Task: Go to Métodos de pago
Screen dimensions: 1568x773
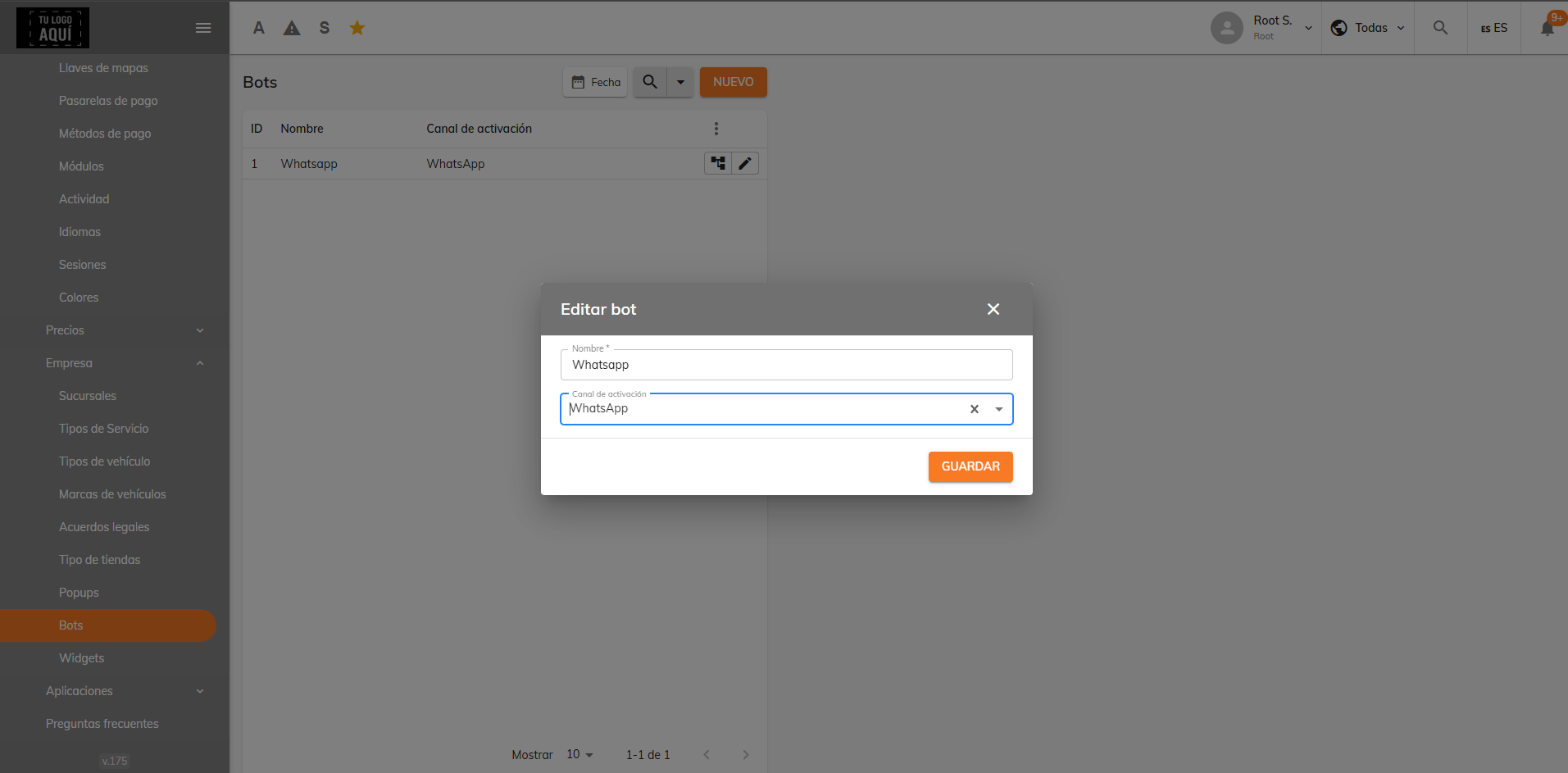Action: [x=105, y=134]
